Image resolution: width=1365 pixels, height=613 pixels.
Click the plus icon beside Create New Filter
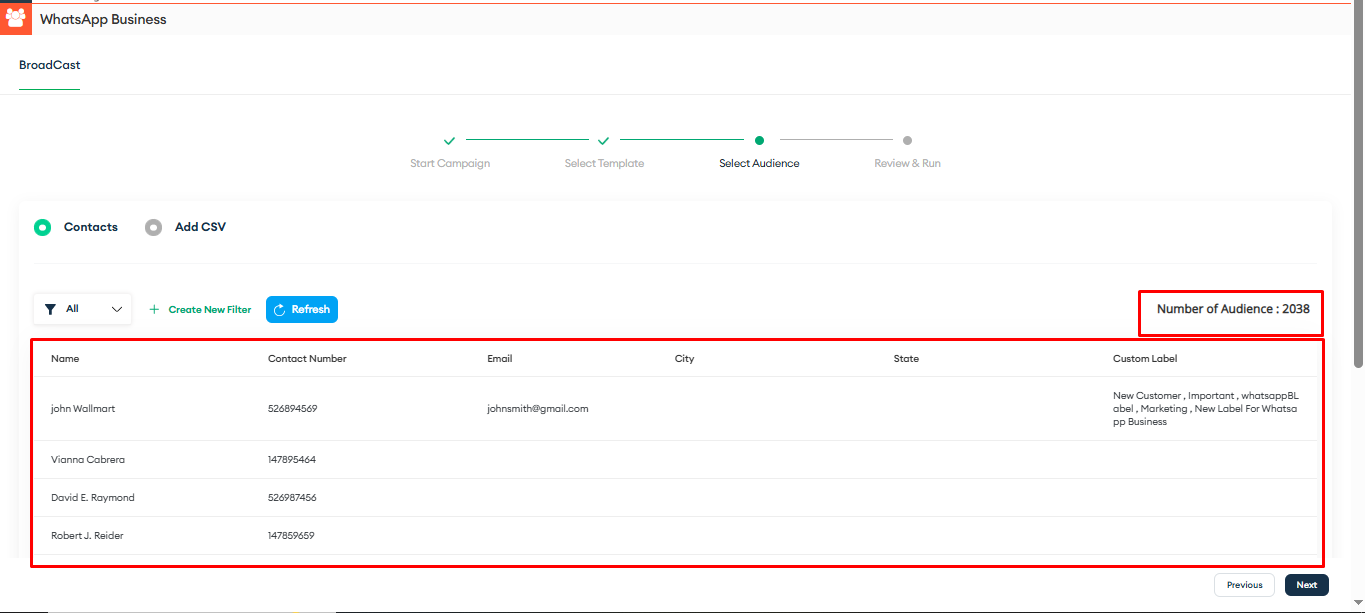(154, 310)
